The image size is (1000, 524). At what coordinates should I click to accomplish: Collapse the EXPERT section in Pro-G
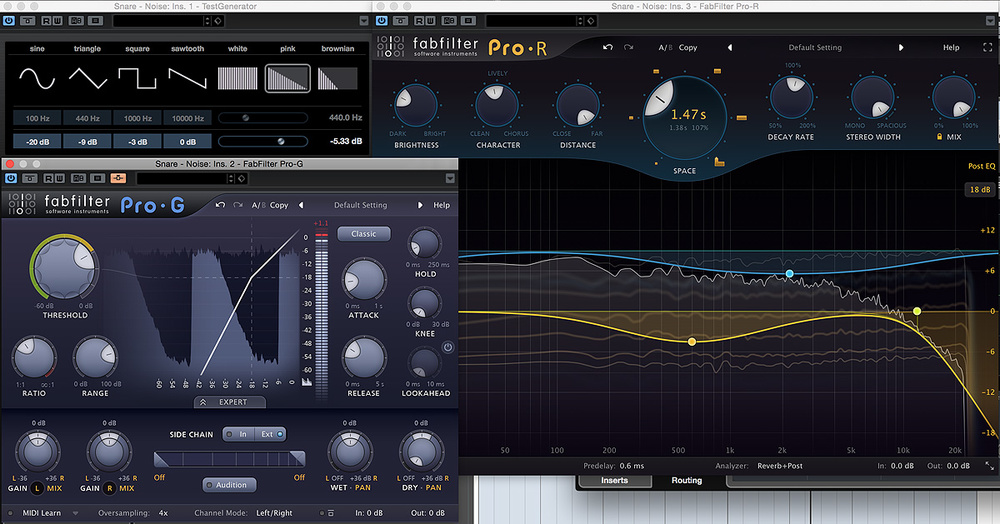click(230, 402)
